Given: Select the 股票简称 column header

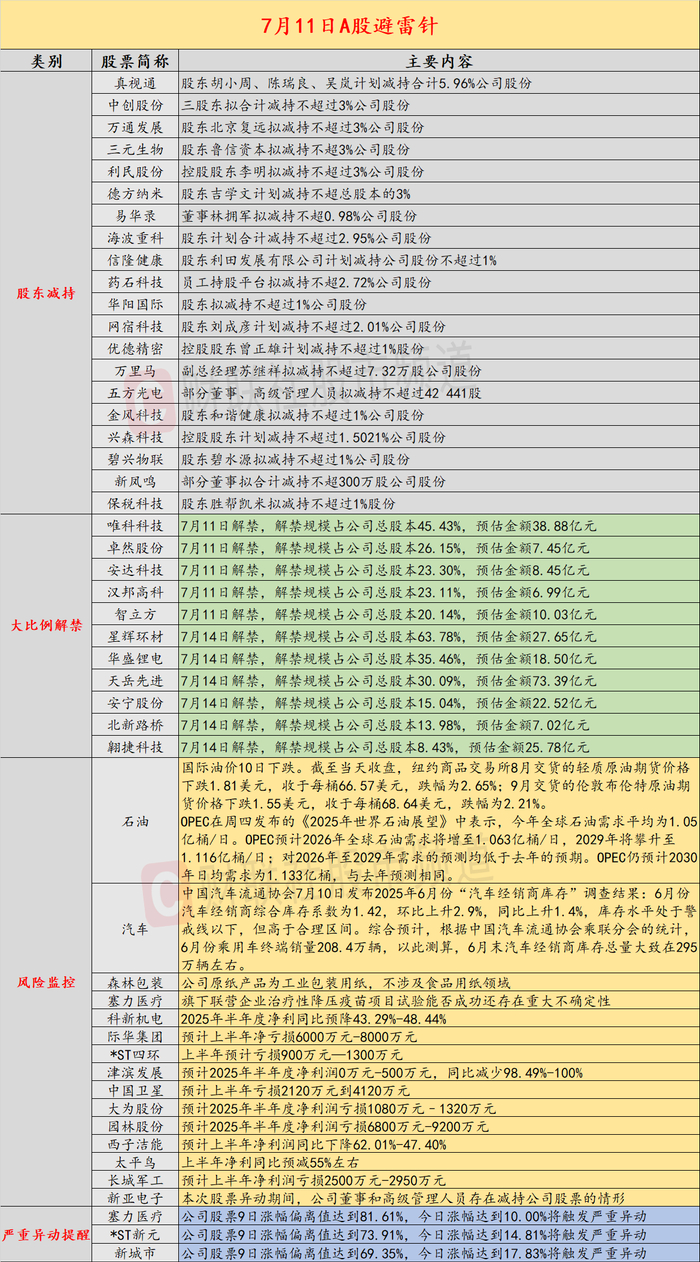Looking at the screenshot, I should coord(135,61).
